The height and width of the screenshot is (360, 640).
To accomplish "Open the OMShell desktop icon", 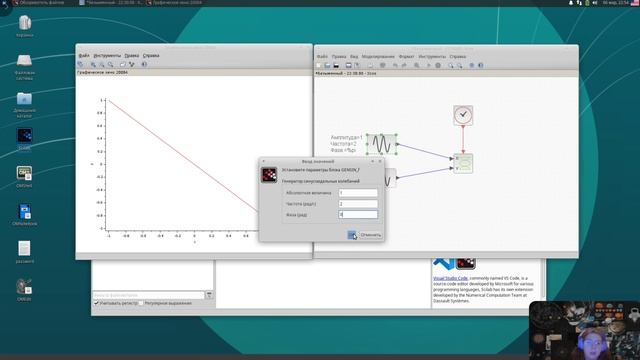I will [x=24, y=176].
